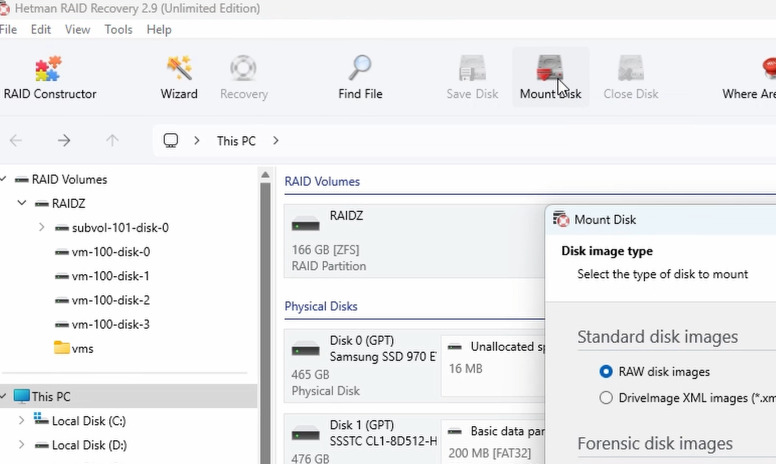The image size is (776, 464).
Task: Open the Help menu
Action: pyautogui.click(x=159, y=30)
